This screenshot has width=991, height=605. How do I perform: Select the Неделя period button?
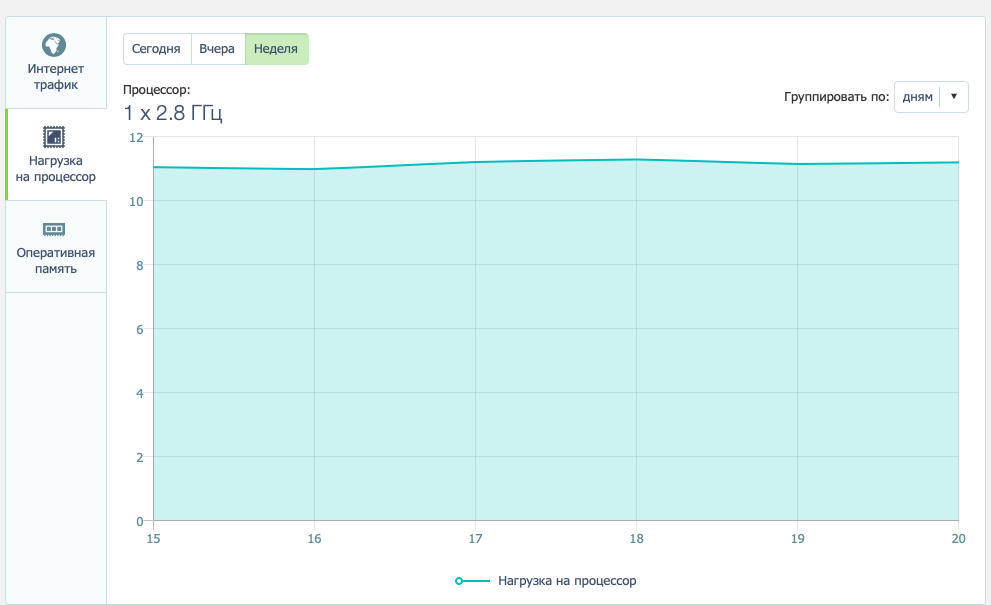(276, 49)
